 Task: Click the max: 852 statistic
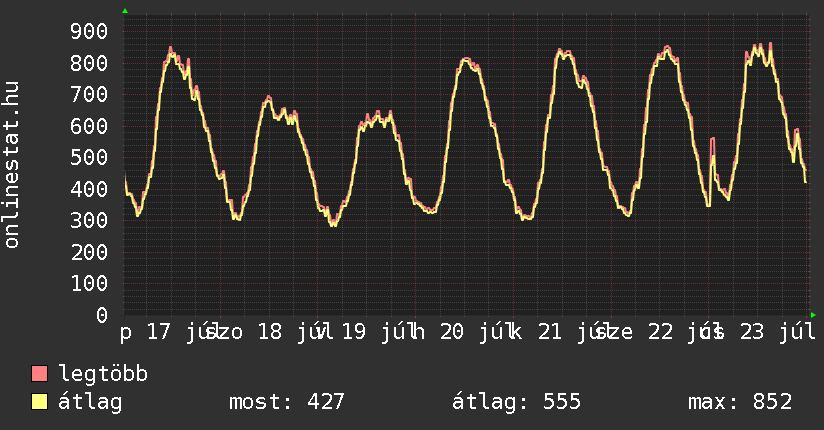point(740,402)
